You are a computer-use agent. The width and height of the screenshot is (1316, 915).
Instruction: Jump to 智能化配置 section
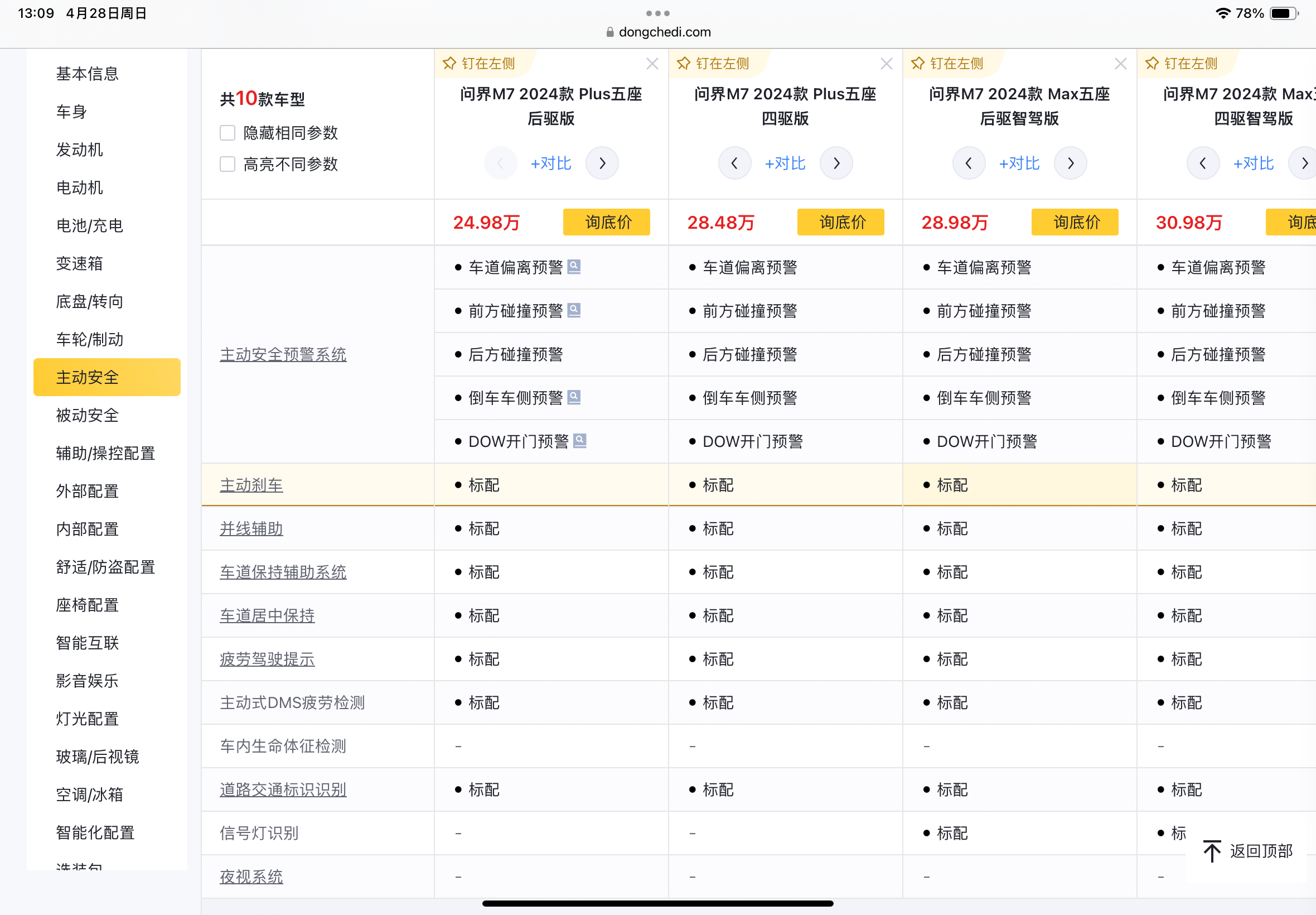click(95, 832)
